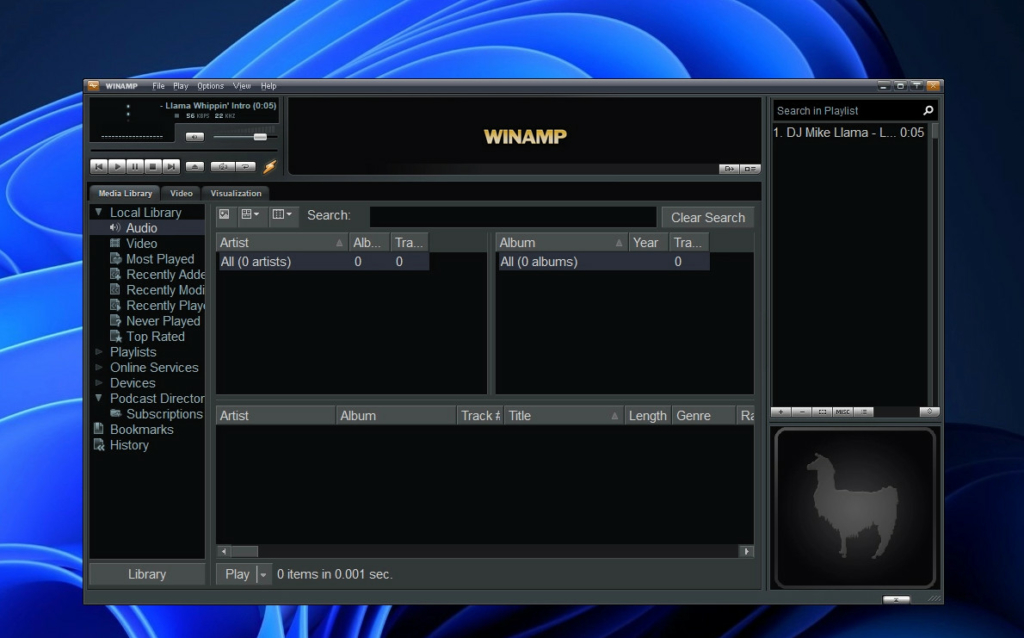Toggle shuffle mode on

point(222,167)
